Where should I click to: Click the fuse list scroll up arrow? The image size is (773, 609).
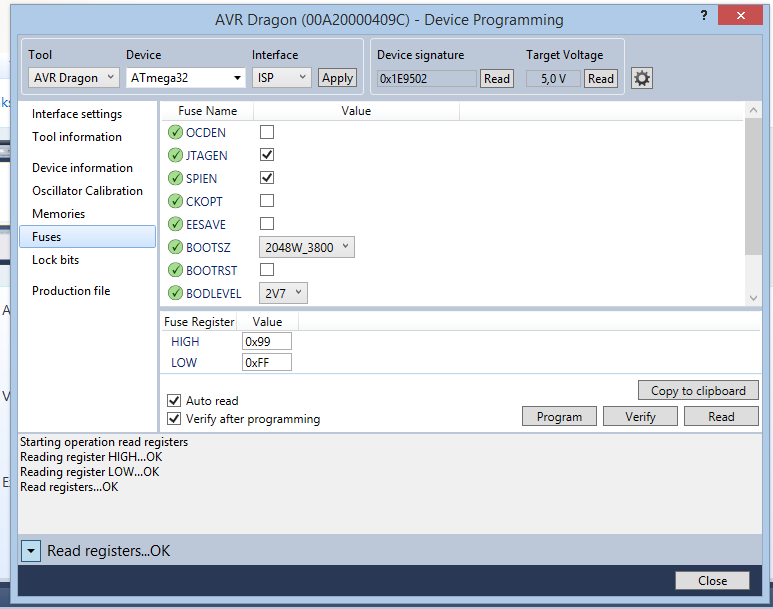coord(753,110)
